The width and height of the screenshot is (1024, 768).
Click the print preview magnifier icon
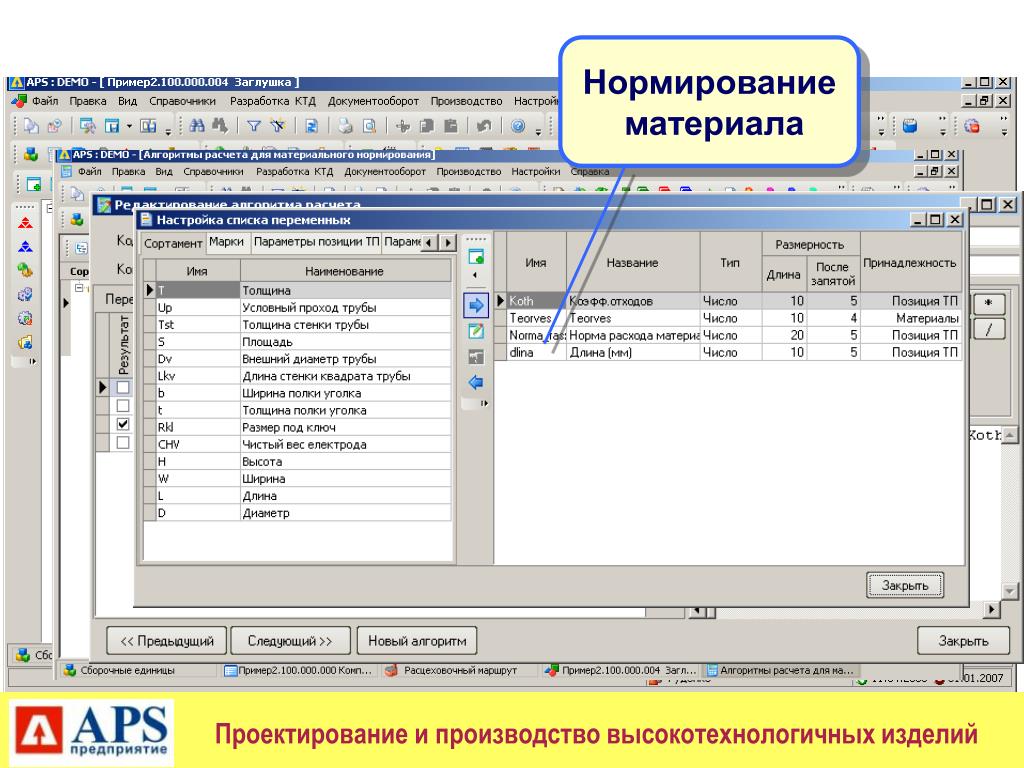(x=369, y=125)
